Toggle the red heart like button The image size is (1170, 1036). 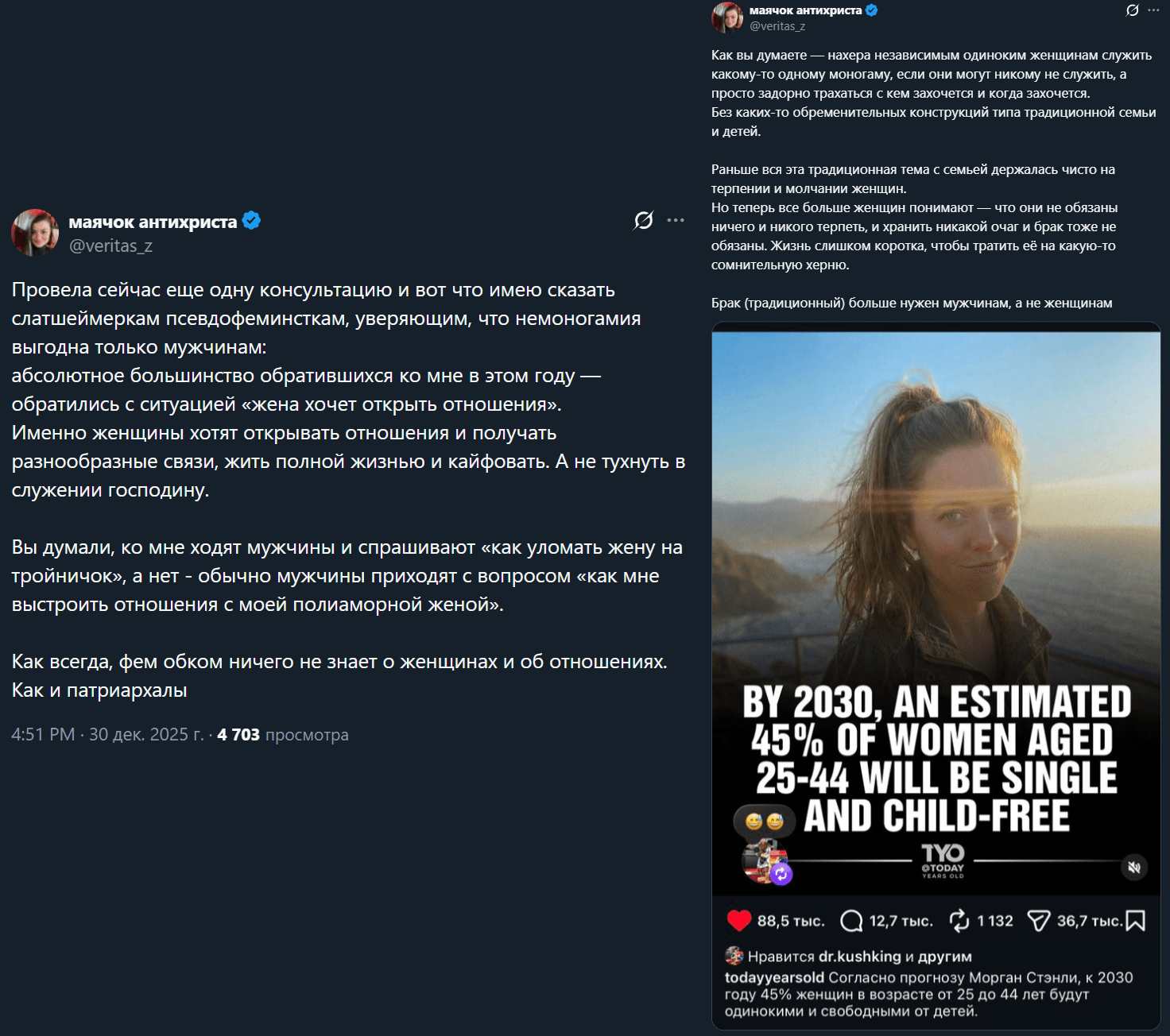(739, 920)
